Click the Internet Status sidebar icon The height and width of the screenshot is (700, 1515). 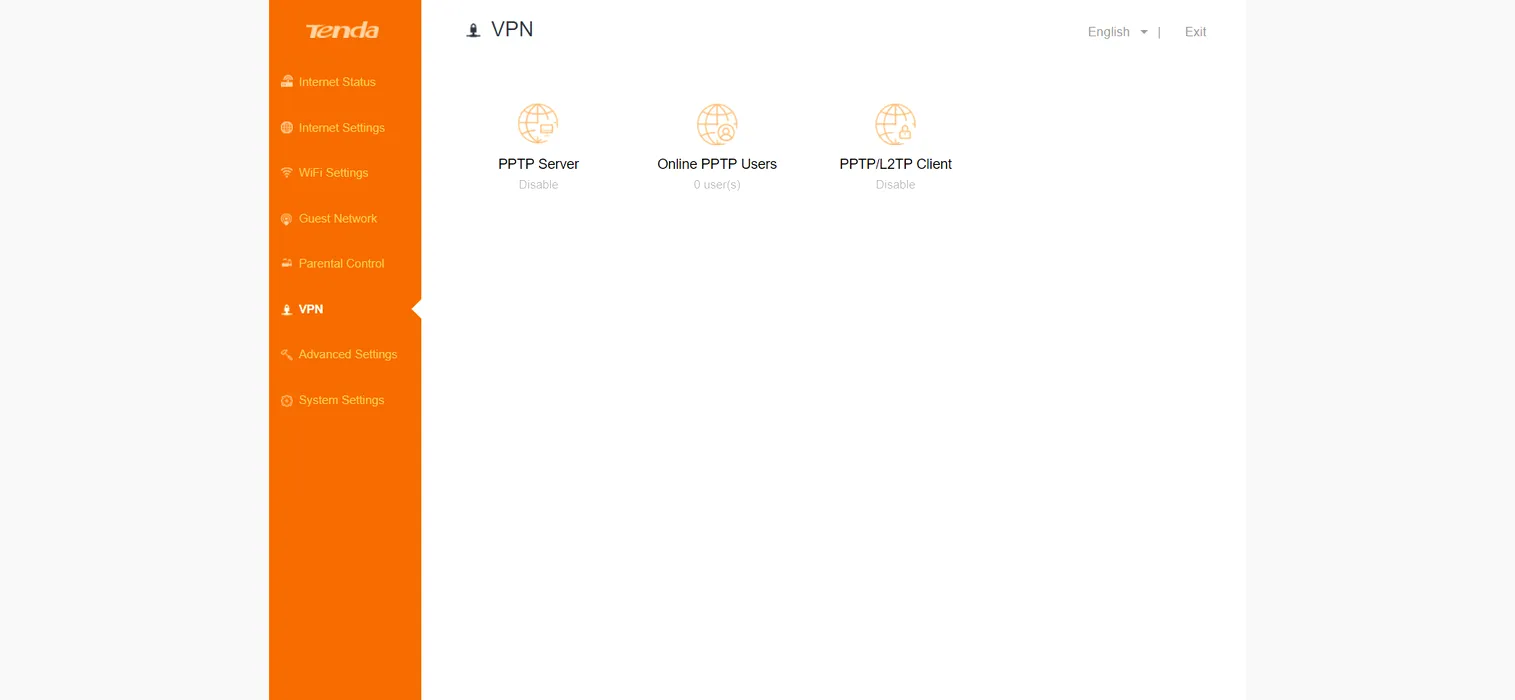(x=287, y=82)
